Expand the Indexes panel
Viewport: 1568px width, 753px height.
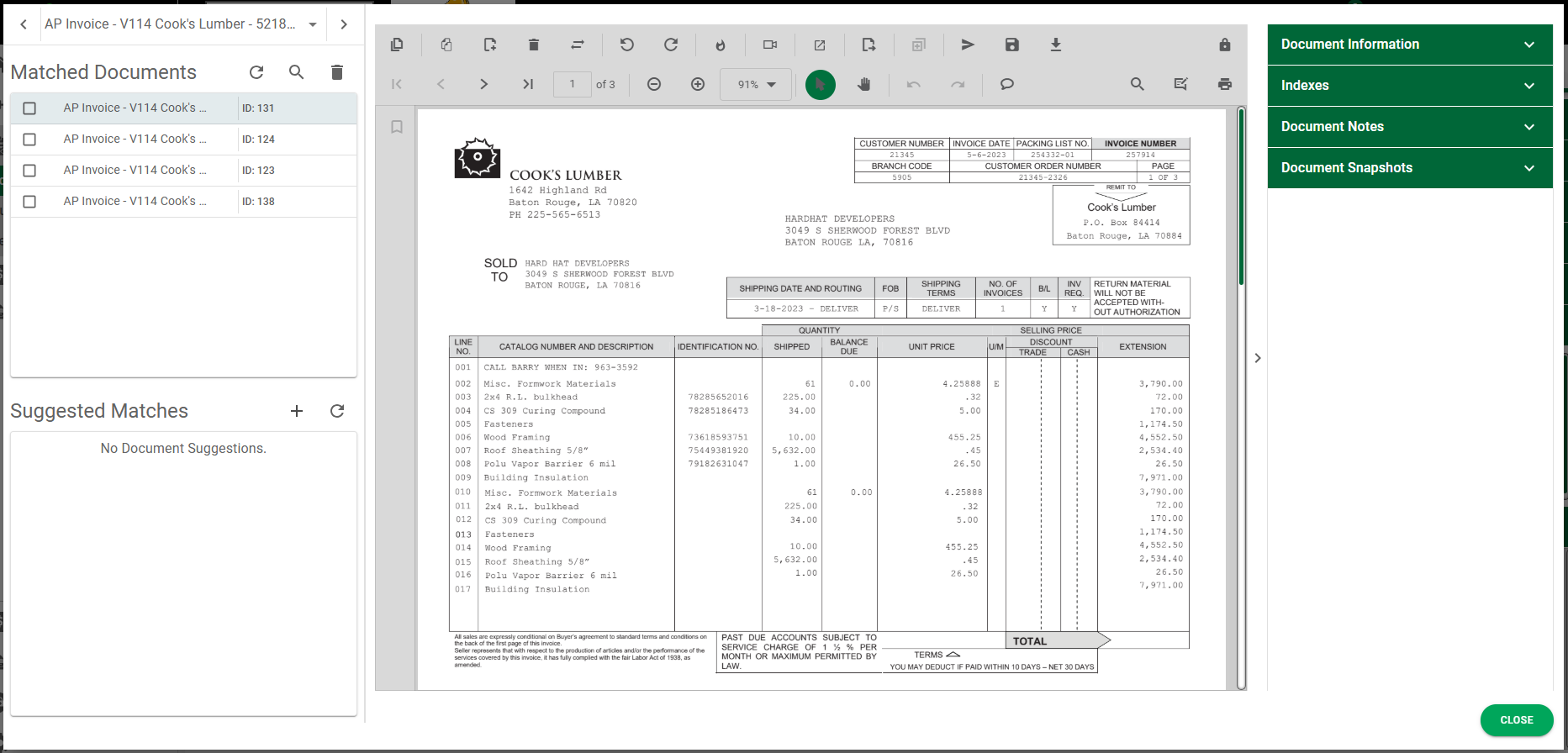[1410, 86]
